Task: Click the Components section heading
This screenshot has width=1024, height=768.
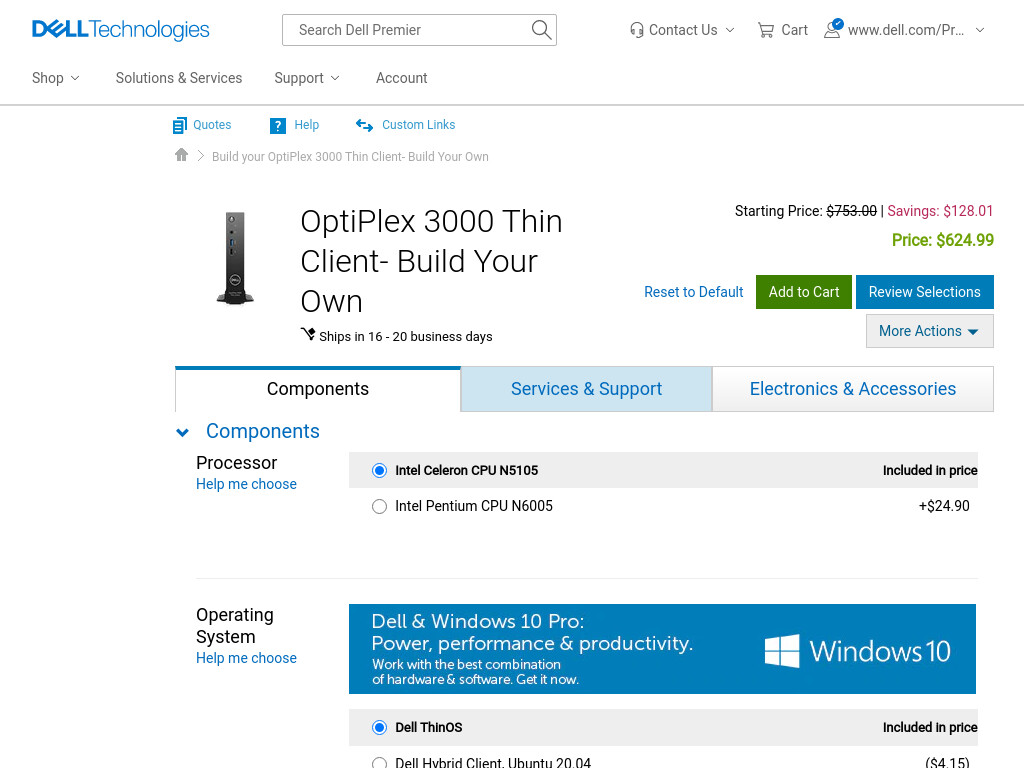Action: [x=263, y=431]
